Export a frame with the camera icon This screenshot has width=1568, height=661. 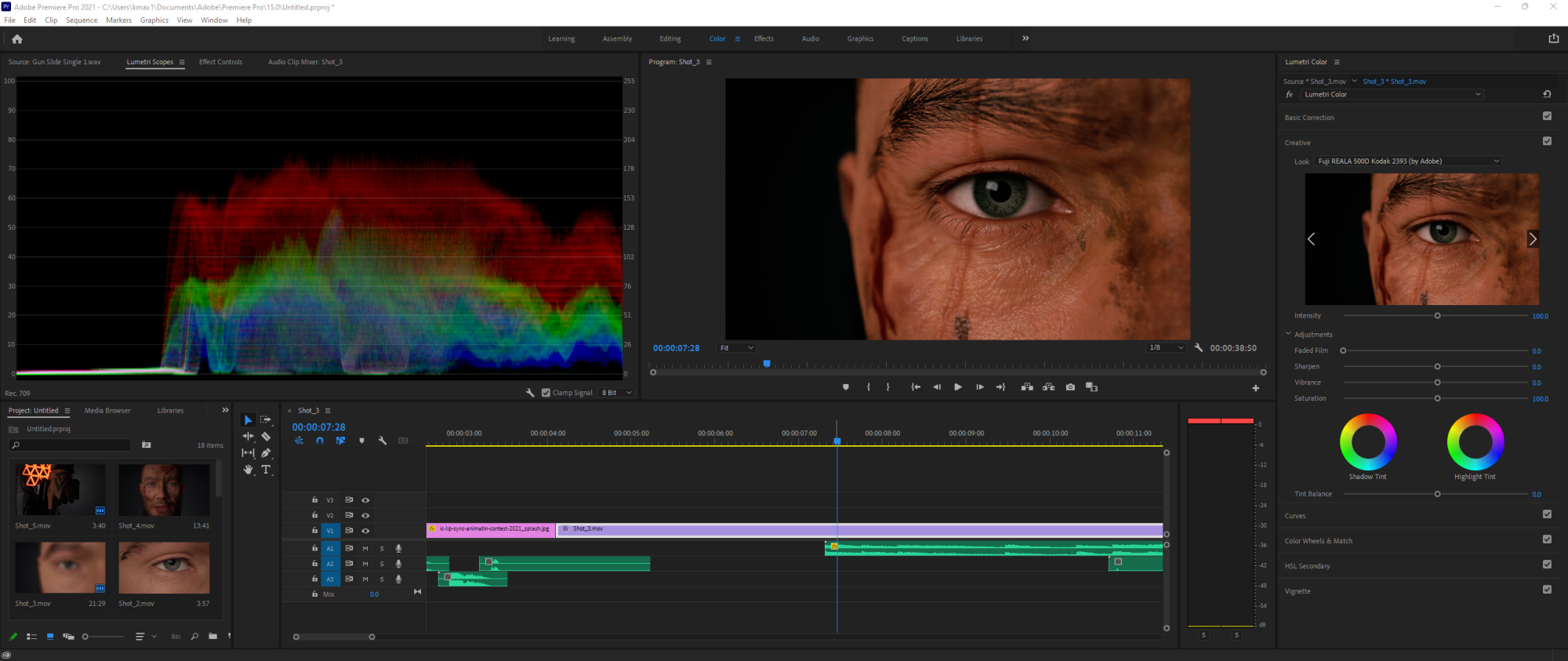[x=1070, y=387]
